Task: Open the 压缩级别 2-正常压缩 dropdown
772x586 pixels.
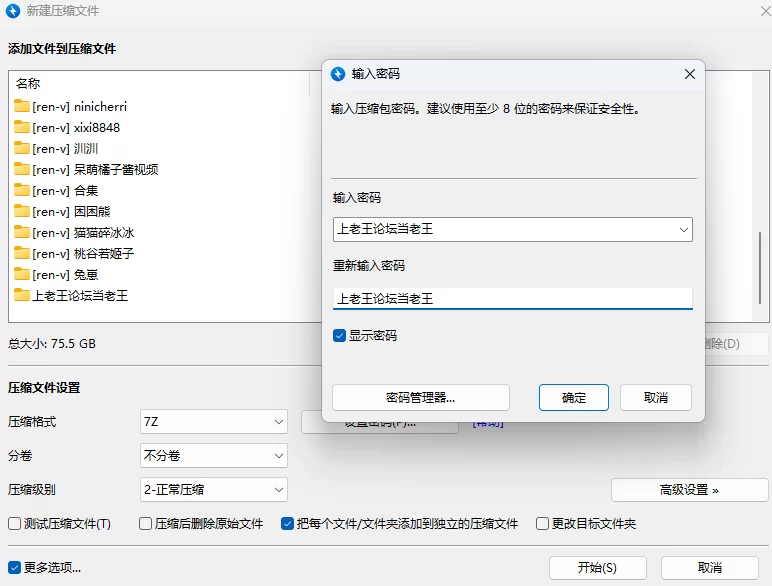Action: point(214,489)
